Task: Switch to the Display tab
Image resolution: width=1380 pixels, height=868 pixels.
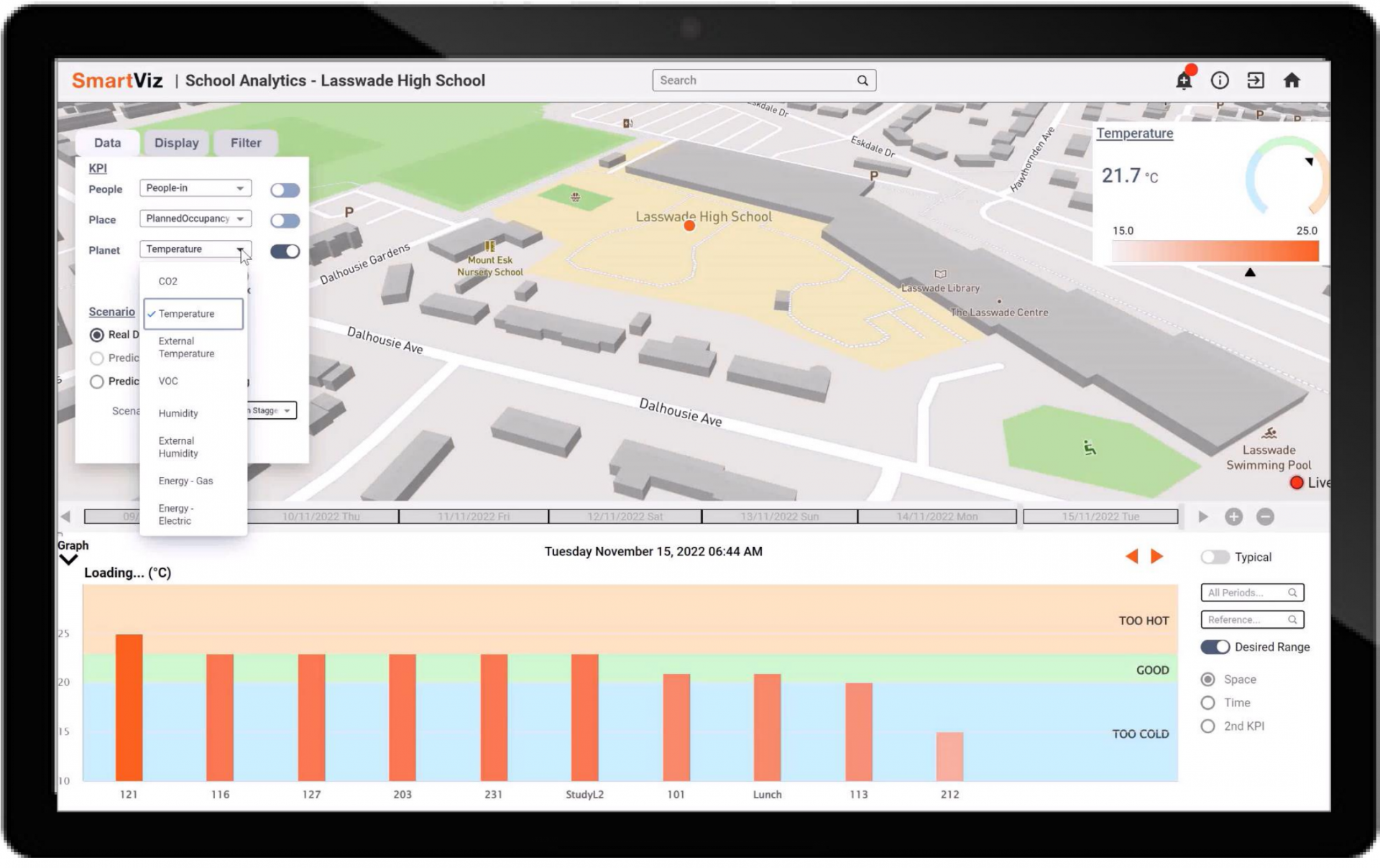Action: [176, 143]
